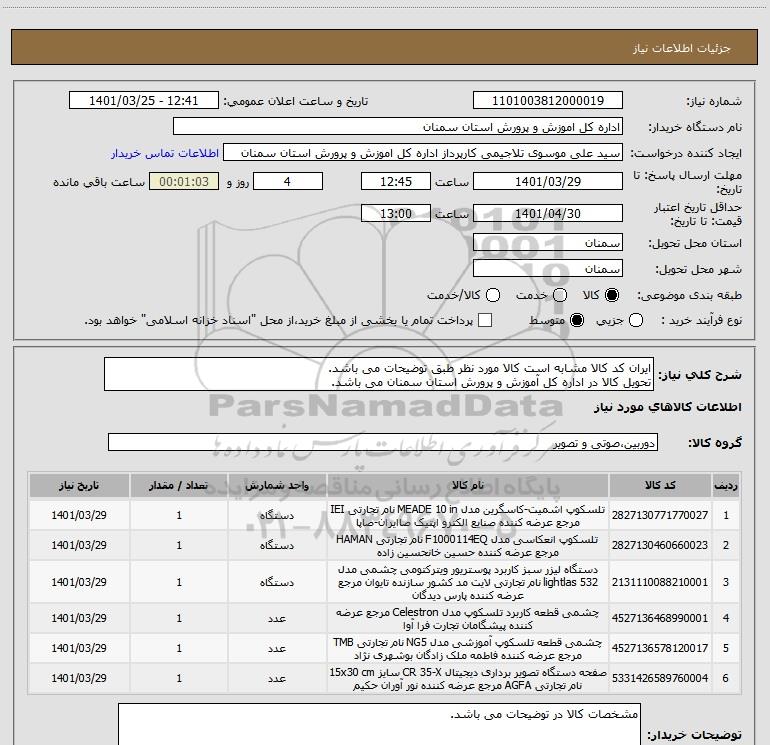
Task: Select the خدمت radio button
Action: pos(560,295)
